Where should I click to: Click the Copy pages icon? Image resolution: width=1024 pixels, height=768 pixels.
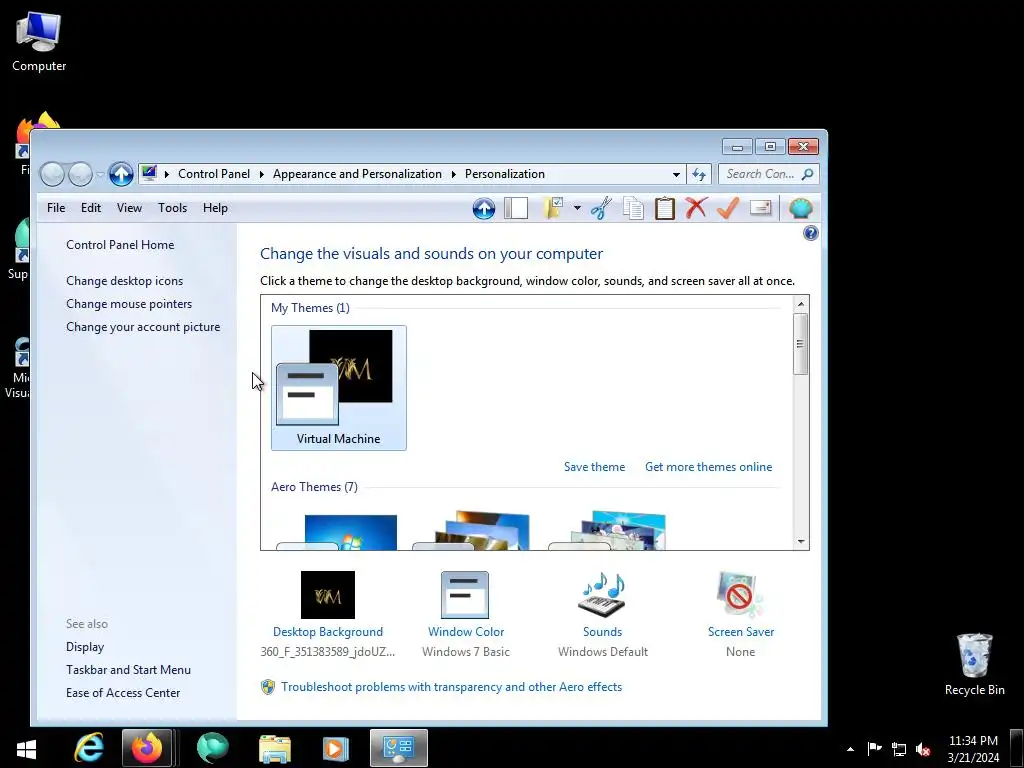(633, 208)
